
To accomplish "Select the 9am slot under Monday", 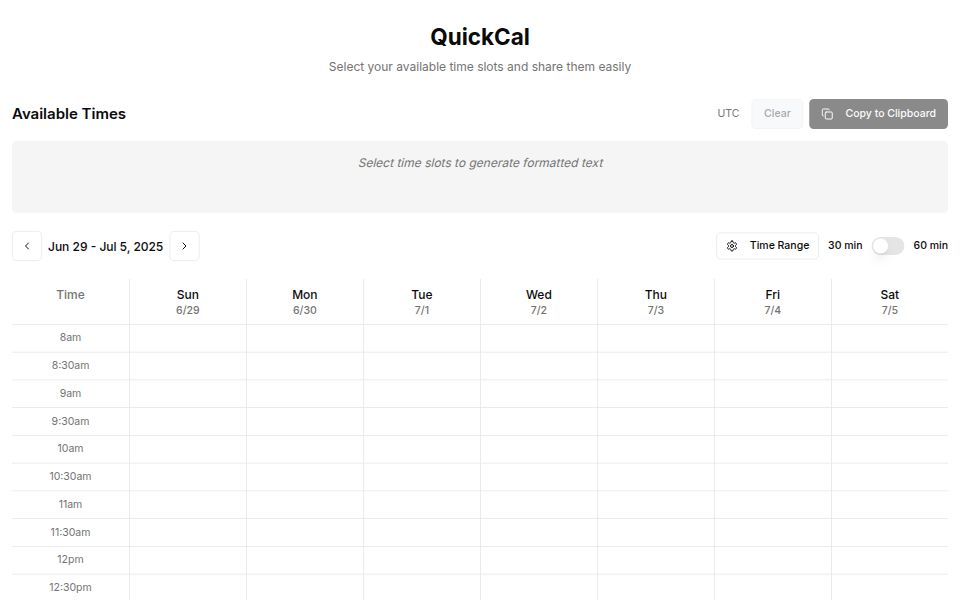I will click(304, 393).
